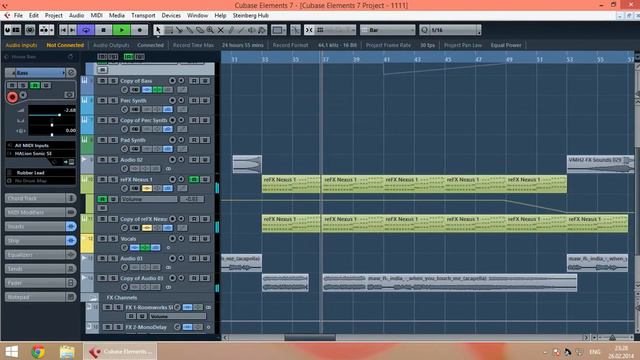Select the Split scissors tool
640x360 pixels.
(x=179, y=30)
